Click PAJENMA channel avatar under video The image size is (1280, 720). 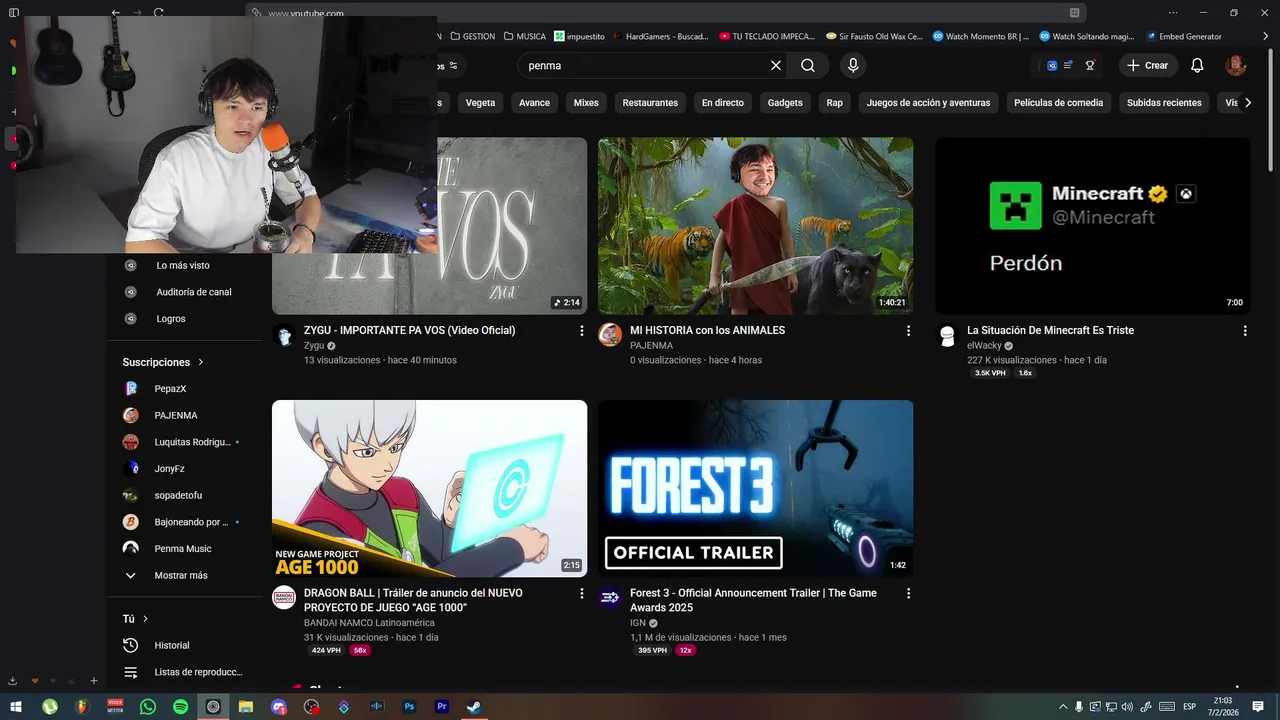(x=610, y=335)
